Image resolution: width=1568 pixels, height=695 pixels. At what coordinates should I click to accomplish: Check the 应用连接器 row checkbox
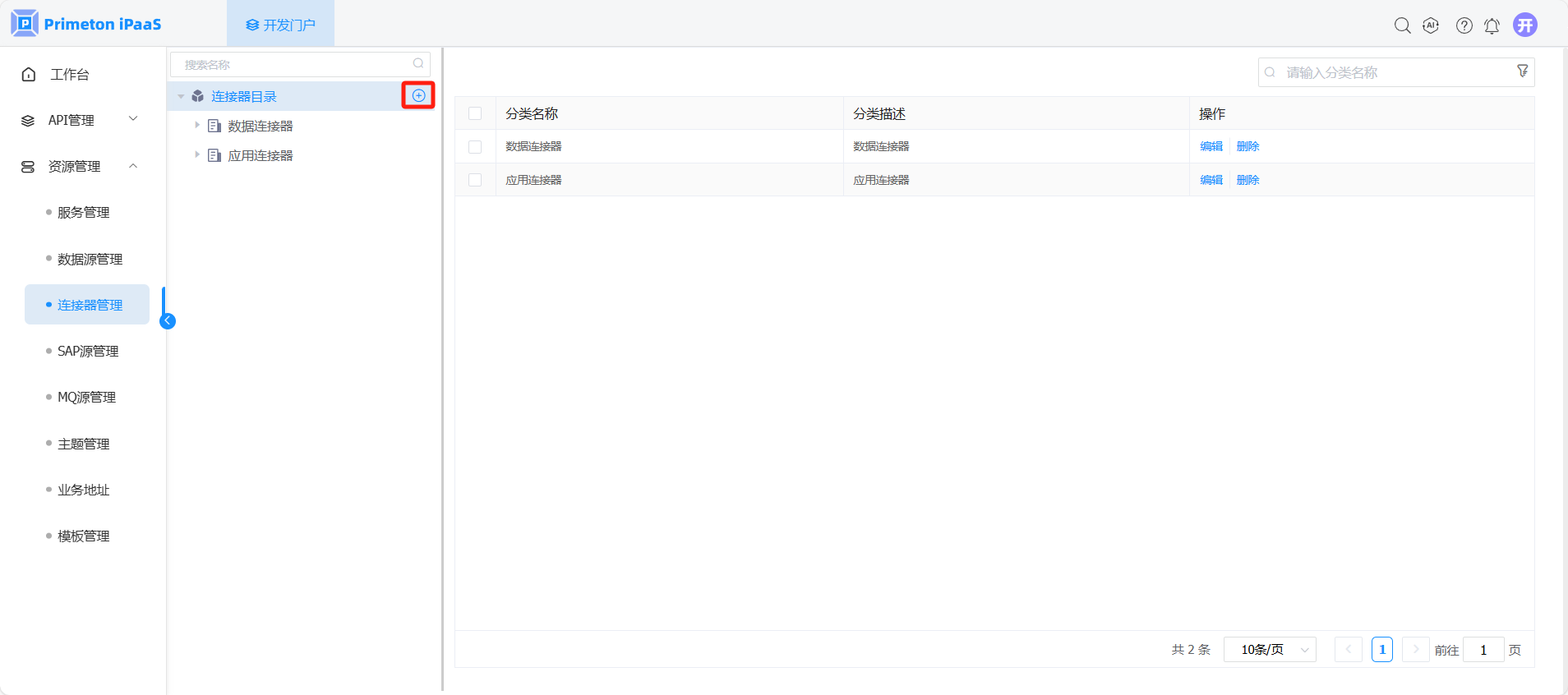[475, 180]
